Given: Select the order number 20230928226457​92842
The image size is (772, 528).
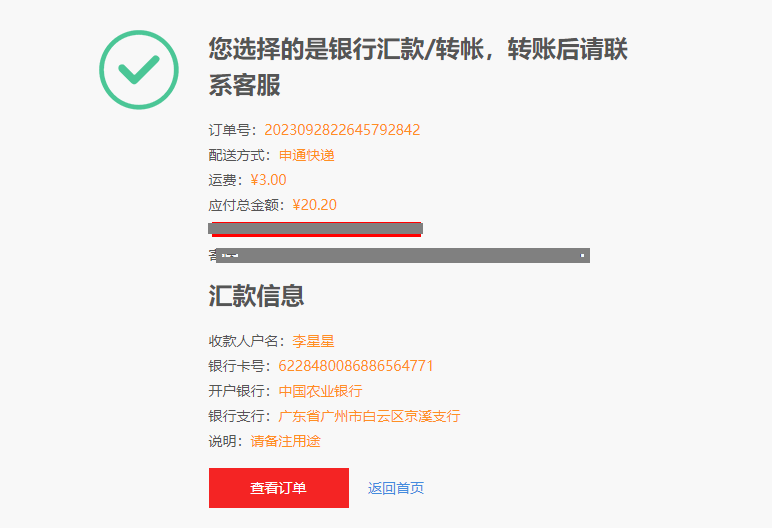Looking at the screenshot, I should tap(342, 130).
